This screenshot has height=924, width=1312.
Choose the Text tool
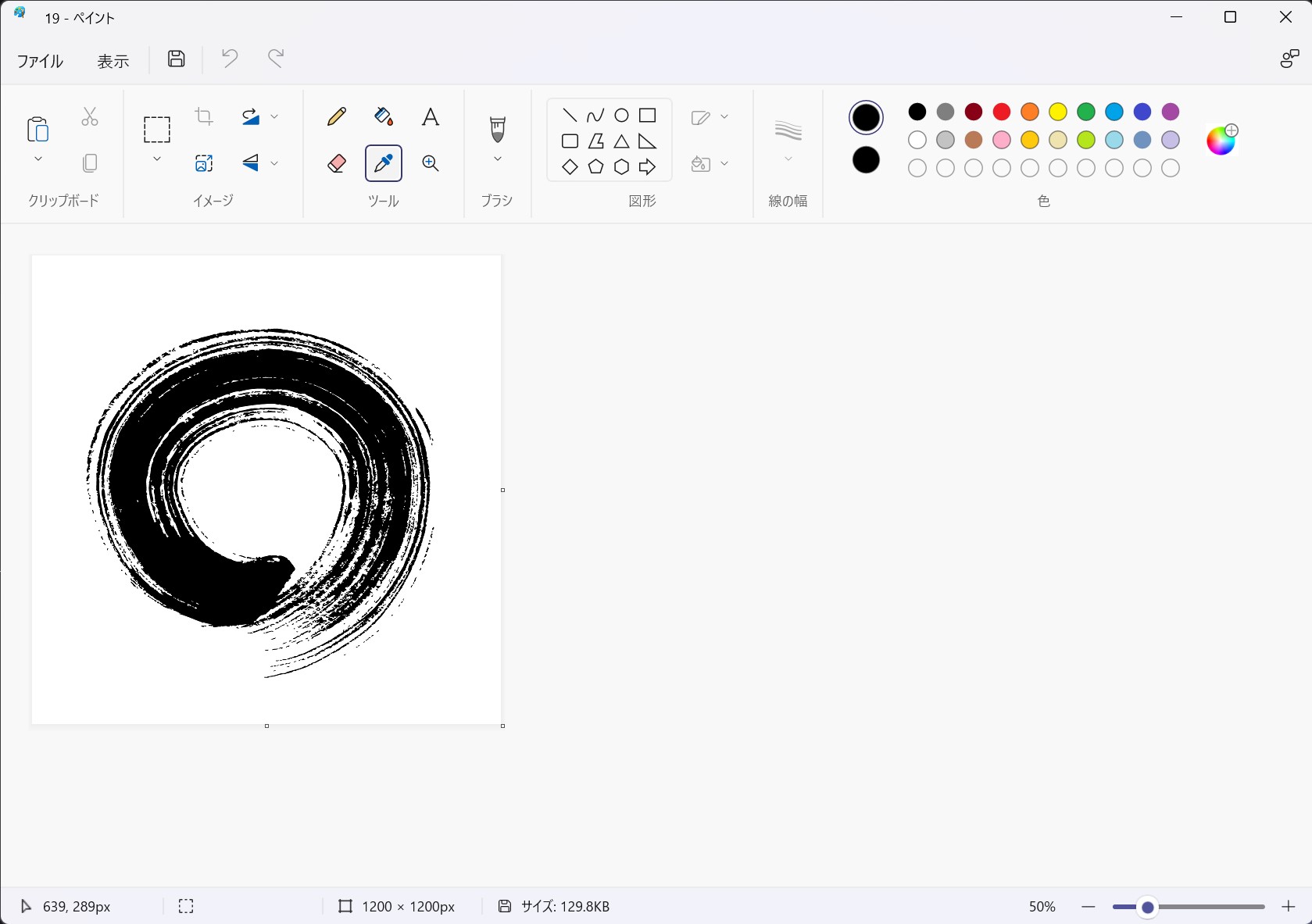430,117
